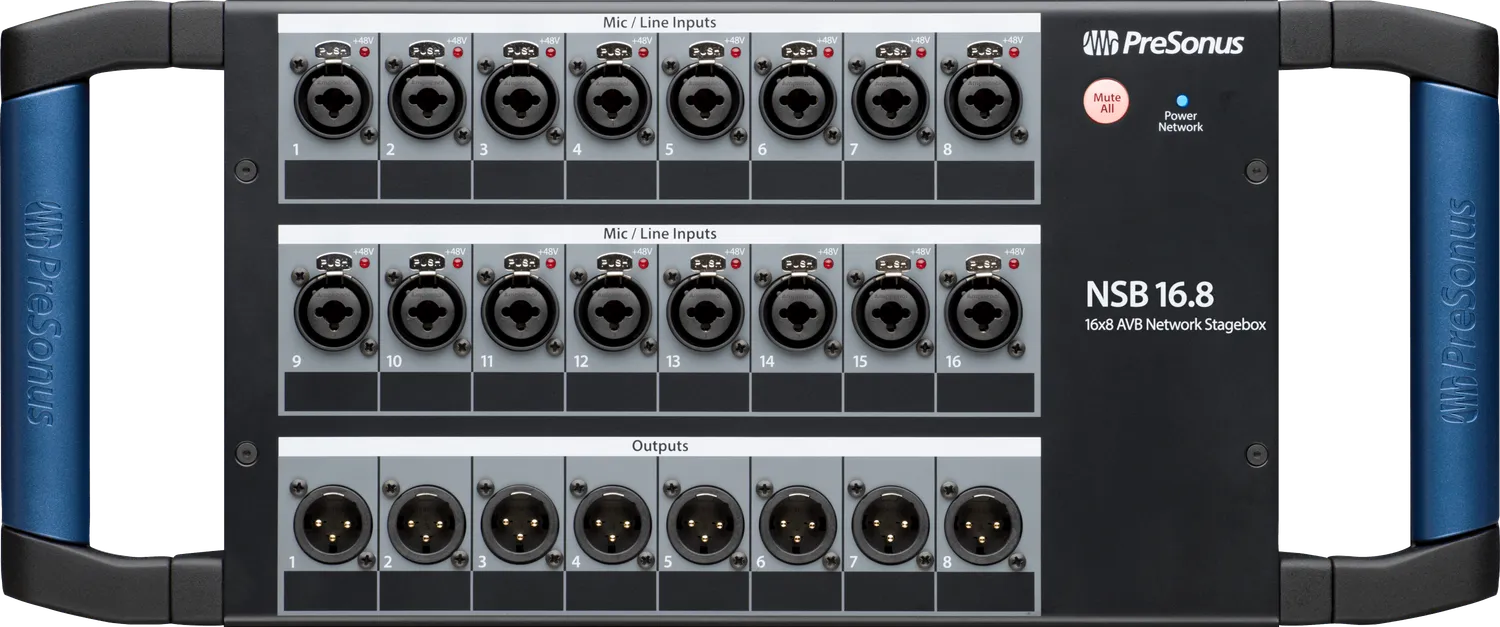The height and width of the screenshot is (627, 1500).
Task: Push the red Mute All button
Action: coord(1107,102)
